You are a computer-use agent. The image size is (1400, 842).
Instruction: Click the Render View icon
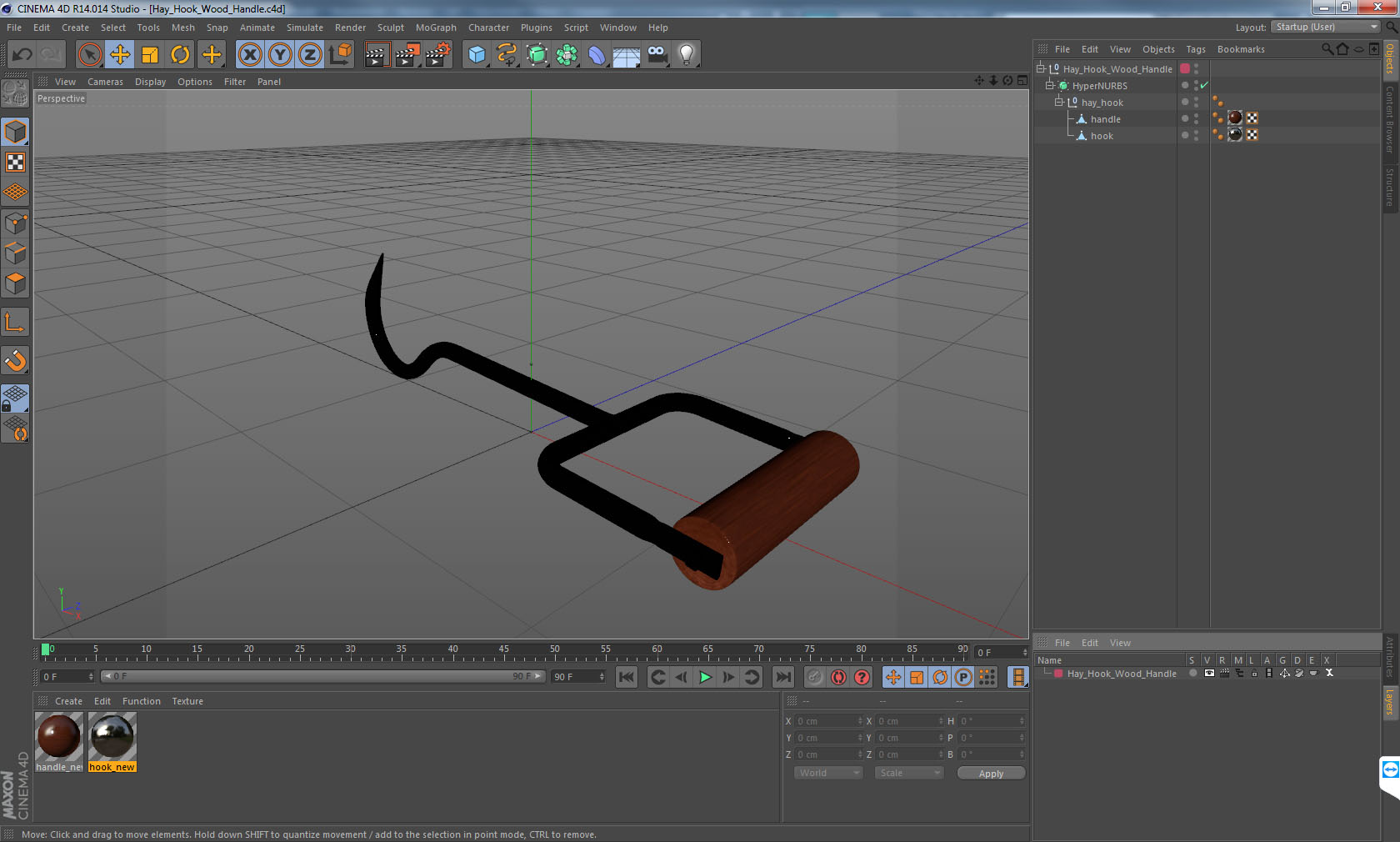coord(377,55)
